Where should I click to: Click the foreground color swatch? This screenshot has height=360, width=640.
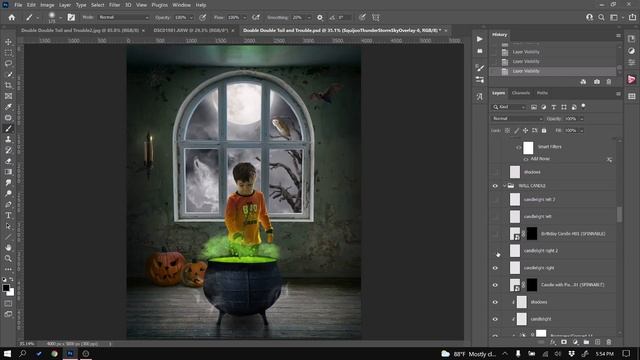6,288
